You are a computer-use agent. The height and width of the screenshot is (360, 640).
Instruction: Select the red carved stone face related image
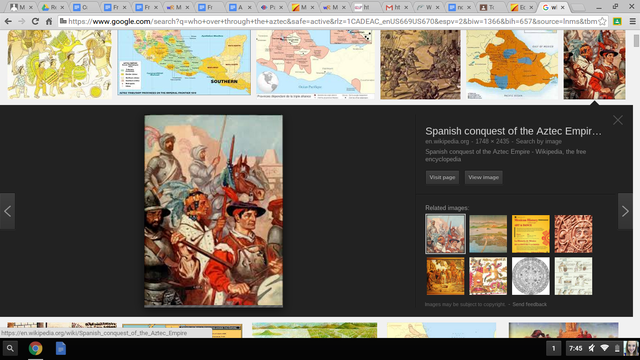[573, 234]
